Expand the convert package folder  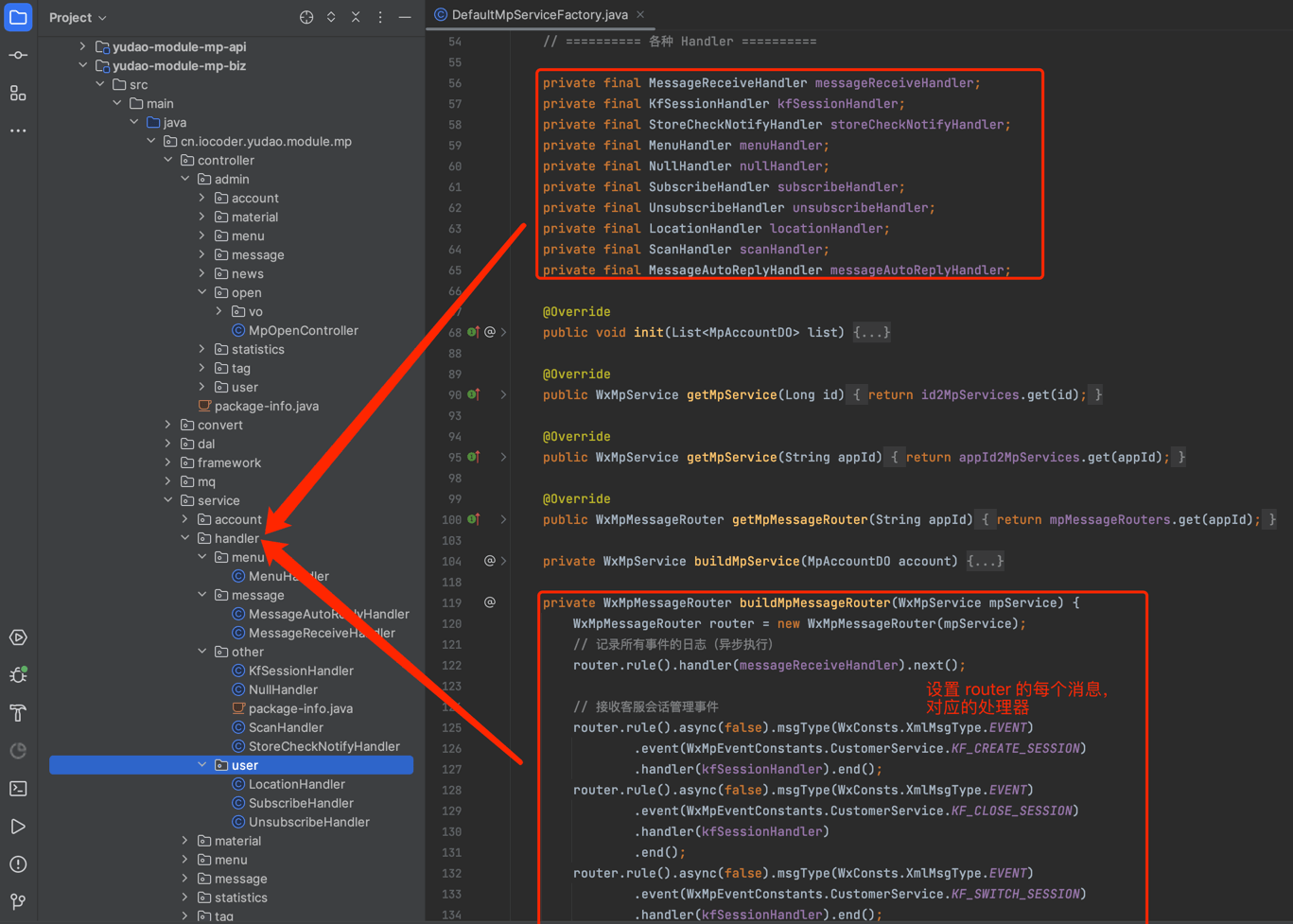168,425
